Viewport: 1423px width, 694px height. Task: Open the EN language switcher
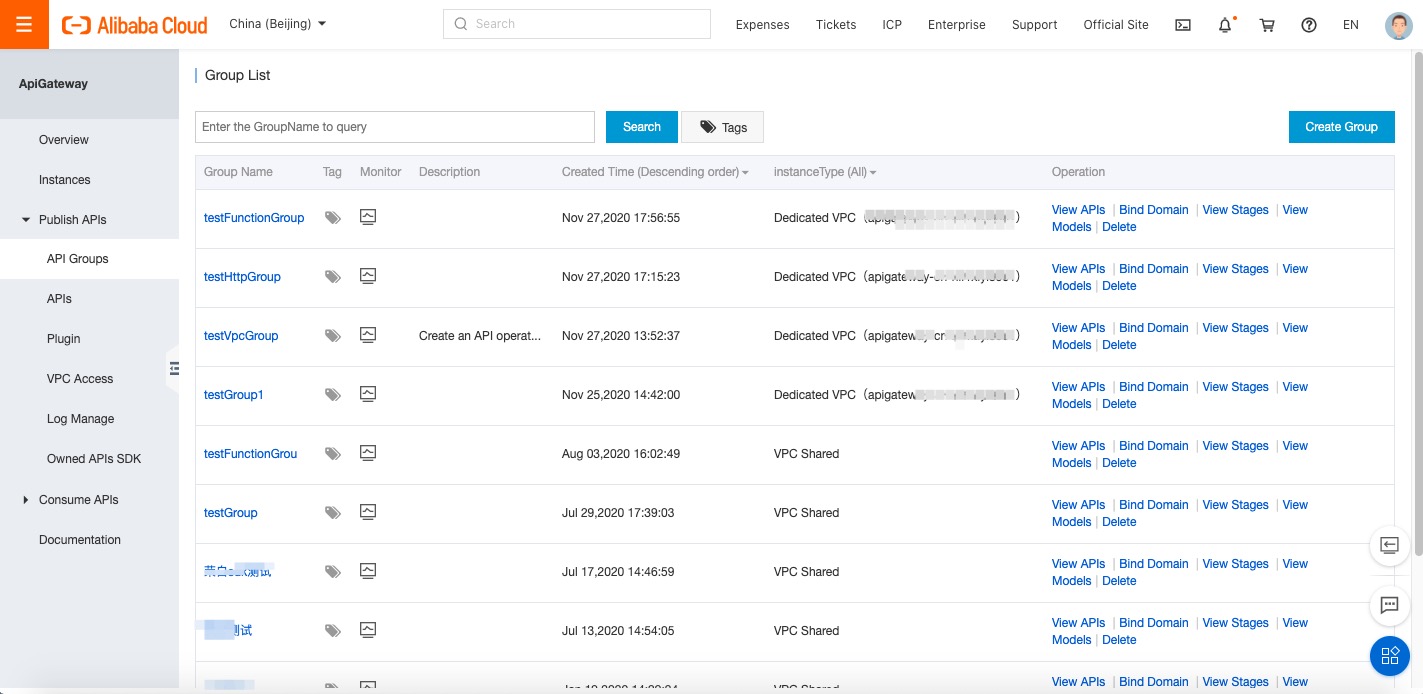(x=1351, y=25)
